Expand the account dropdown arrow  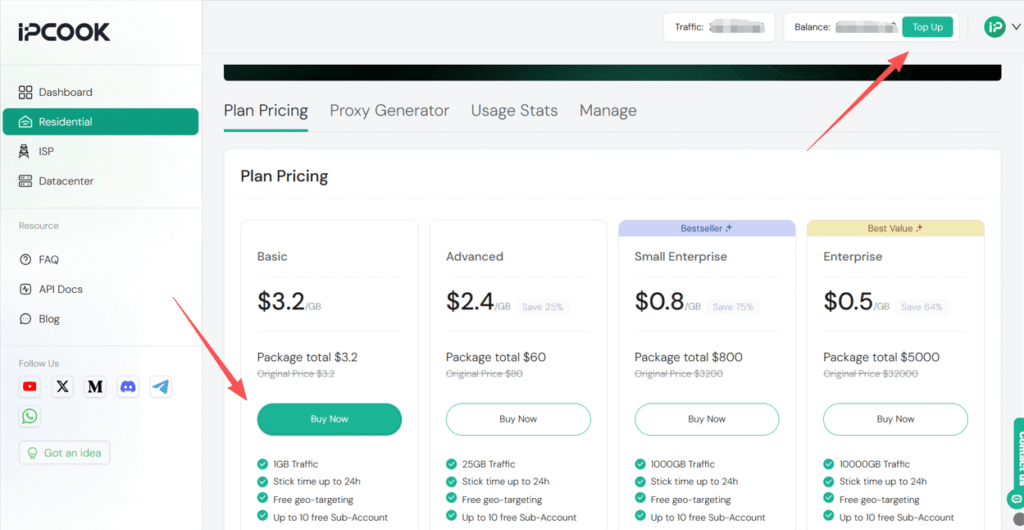click(x=1016, y=27)
